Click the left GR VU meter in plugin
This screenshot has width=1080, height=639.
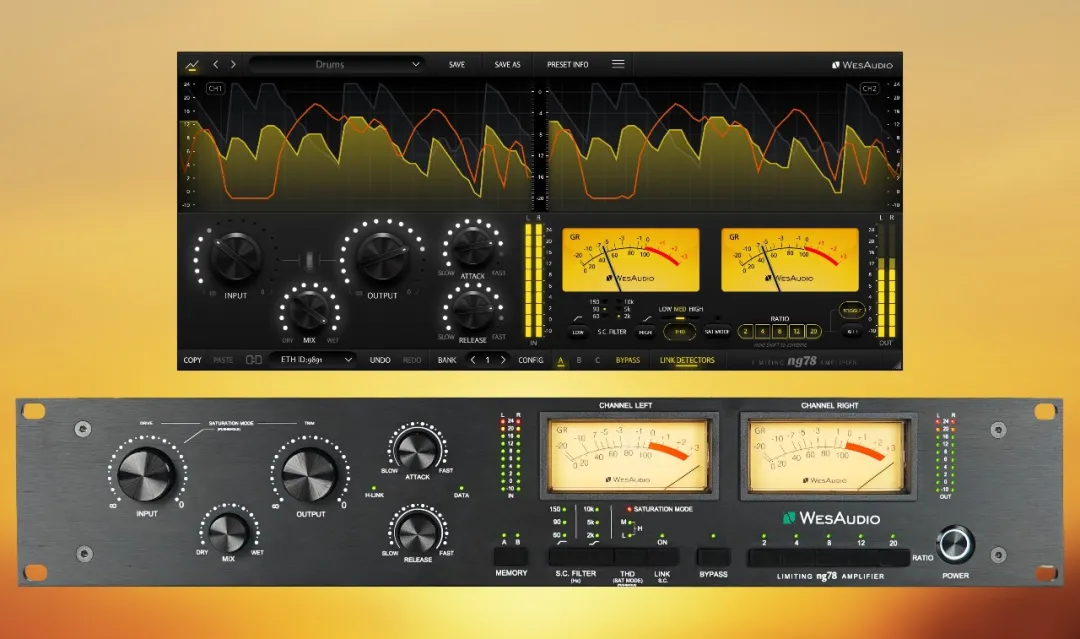pos(630,260)
